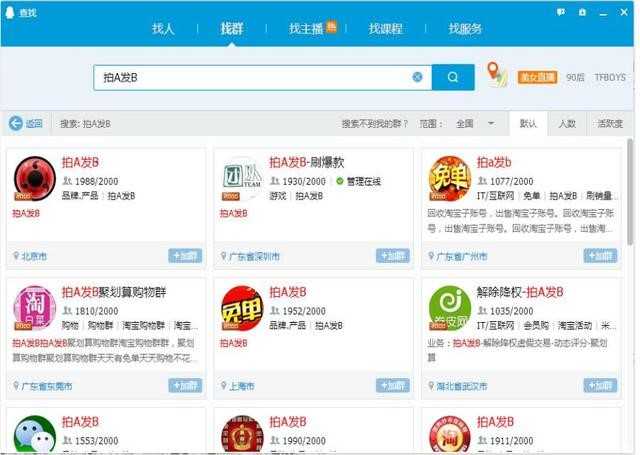Screen dimensions: 640x455
Task: Join the group located in 北京市
Action: (185, 256)
